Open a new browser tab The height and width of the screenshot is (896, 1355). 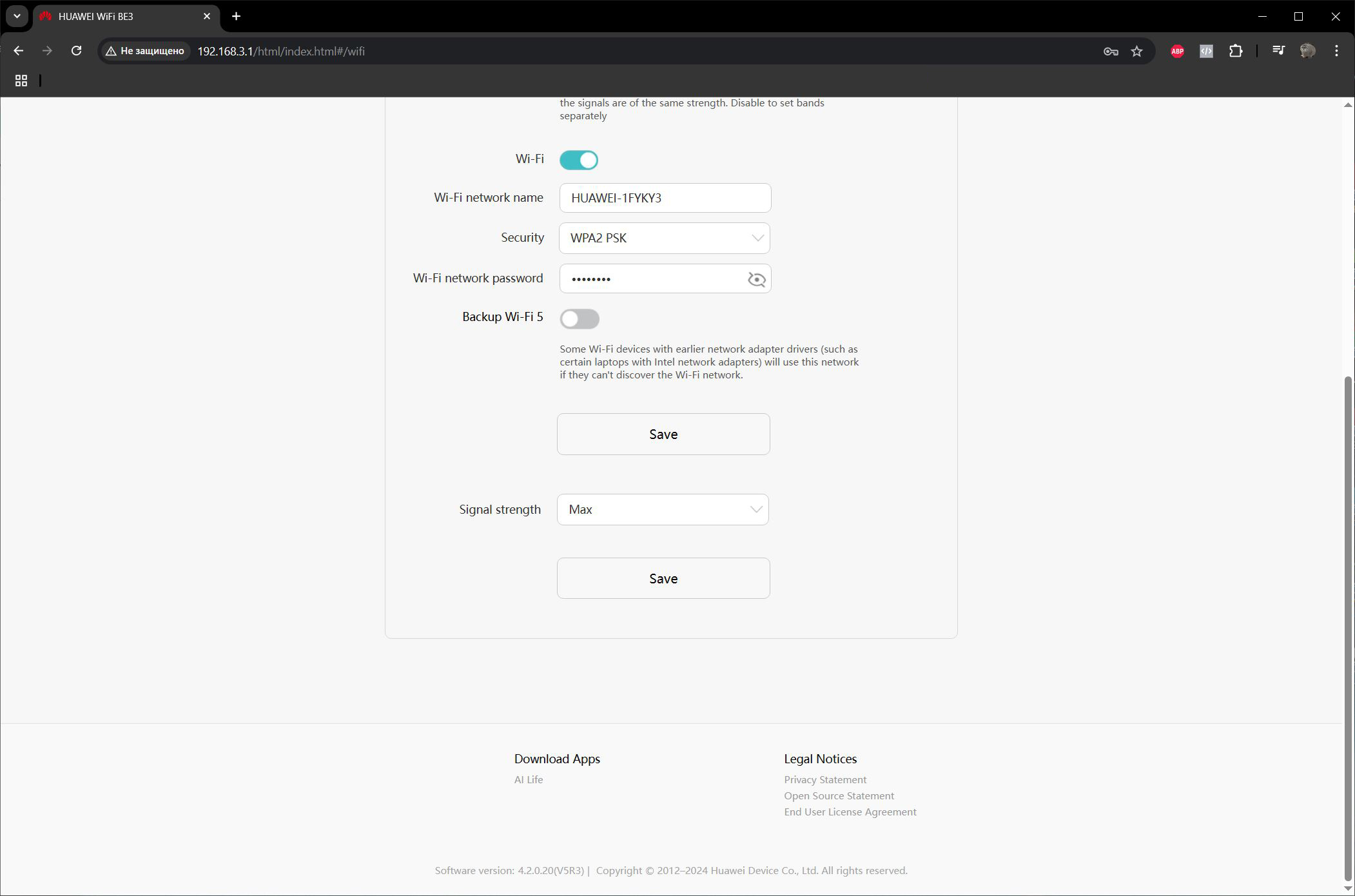pos(236,16)
